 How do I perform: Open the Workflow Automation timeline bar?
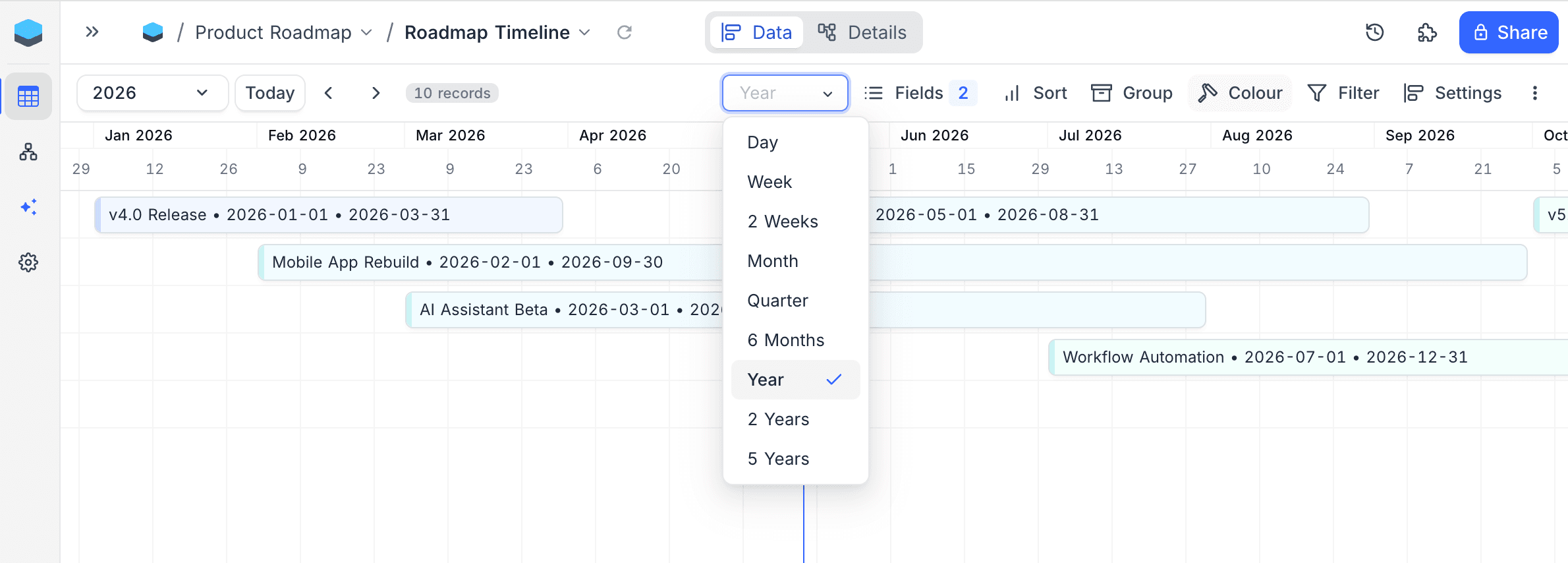(x=1308, y=357)
